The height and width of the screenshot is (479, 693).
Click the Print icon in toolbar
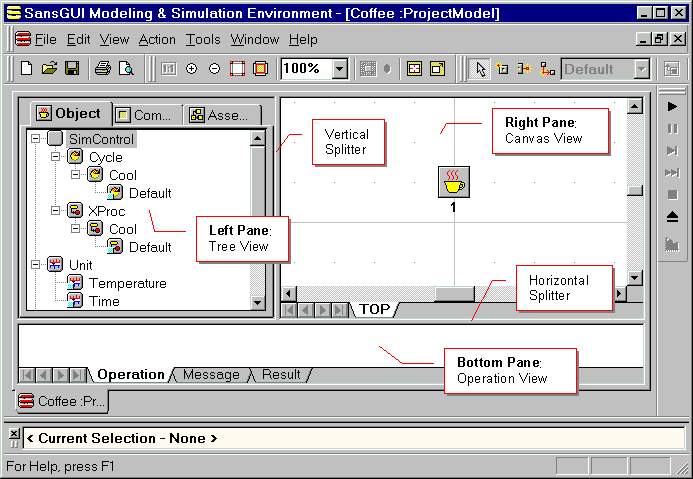click(x=102, y=69)
